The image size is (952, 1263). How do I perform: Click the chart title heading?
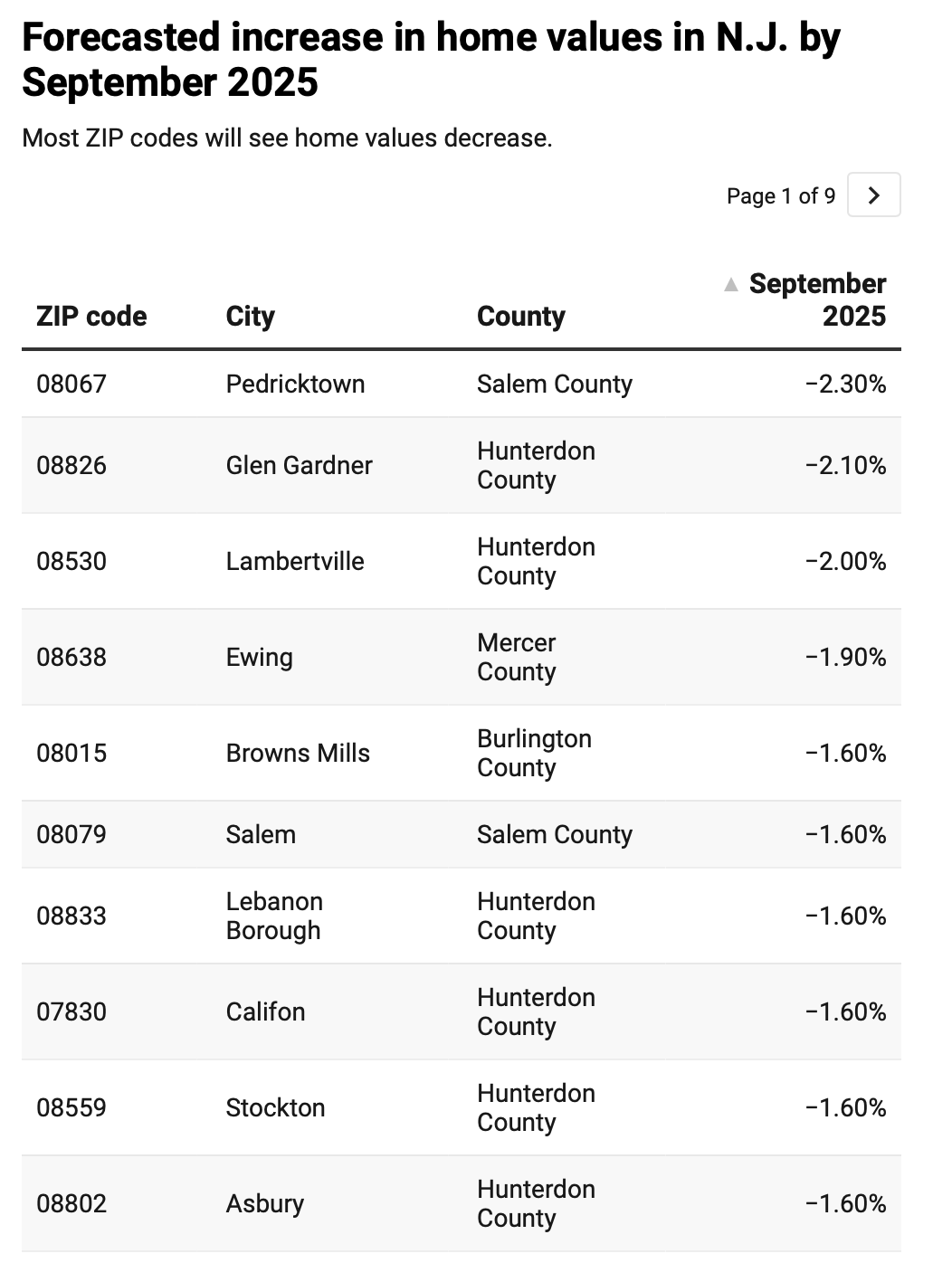432,60
